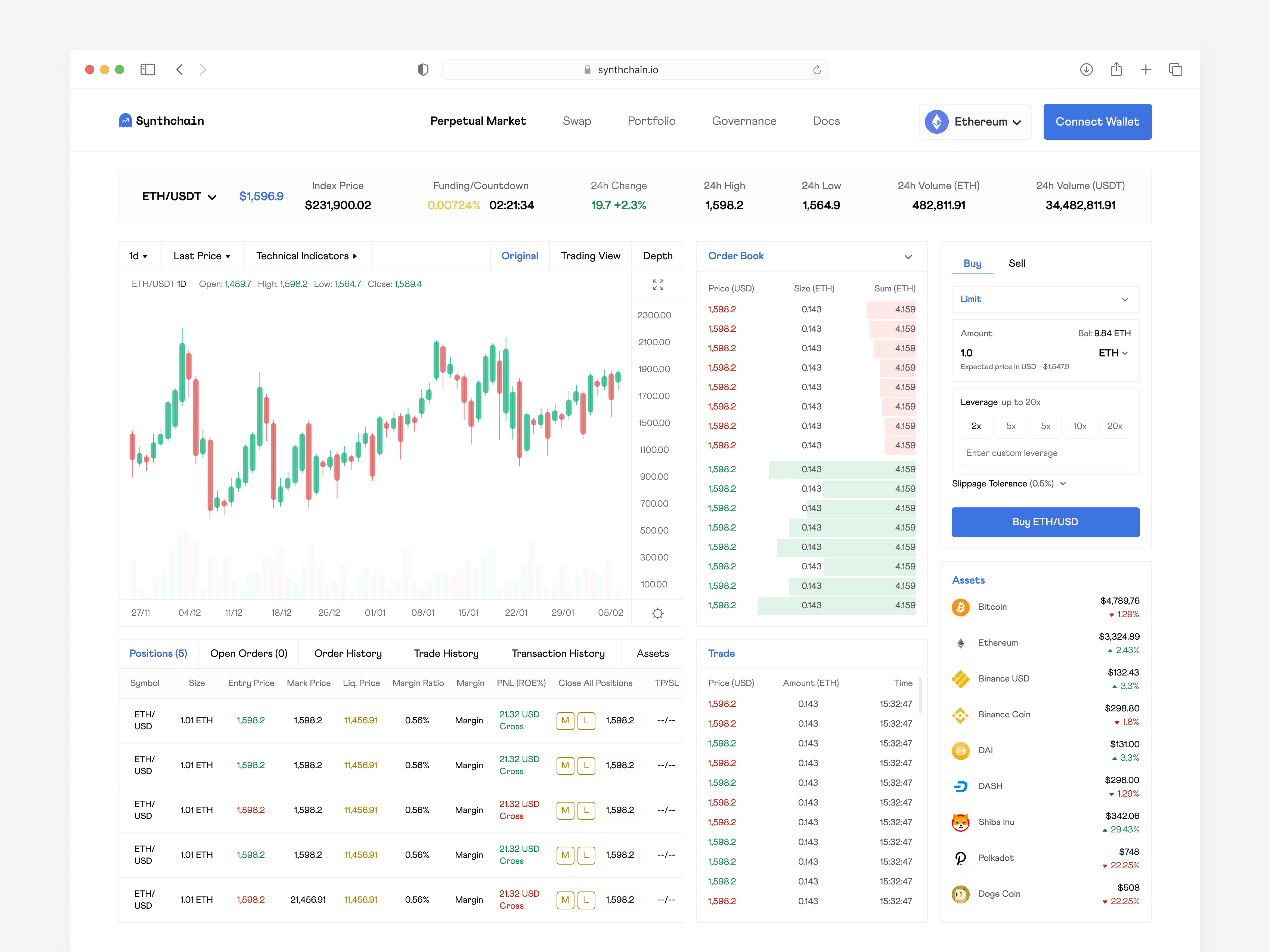Expand the Limit order type dropdown

click(x=1045, y=299)
